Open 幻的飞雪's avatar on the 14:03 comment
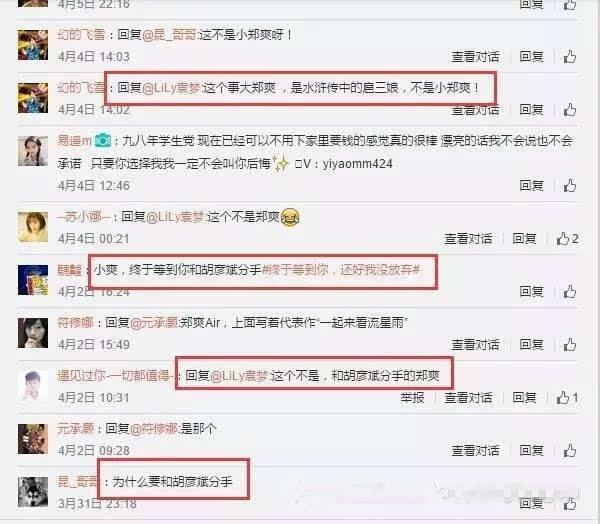 pyautogui.click(x=33, y=45)
